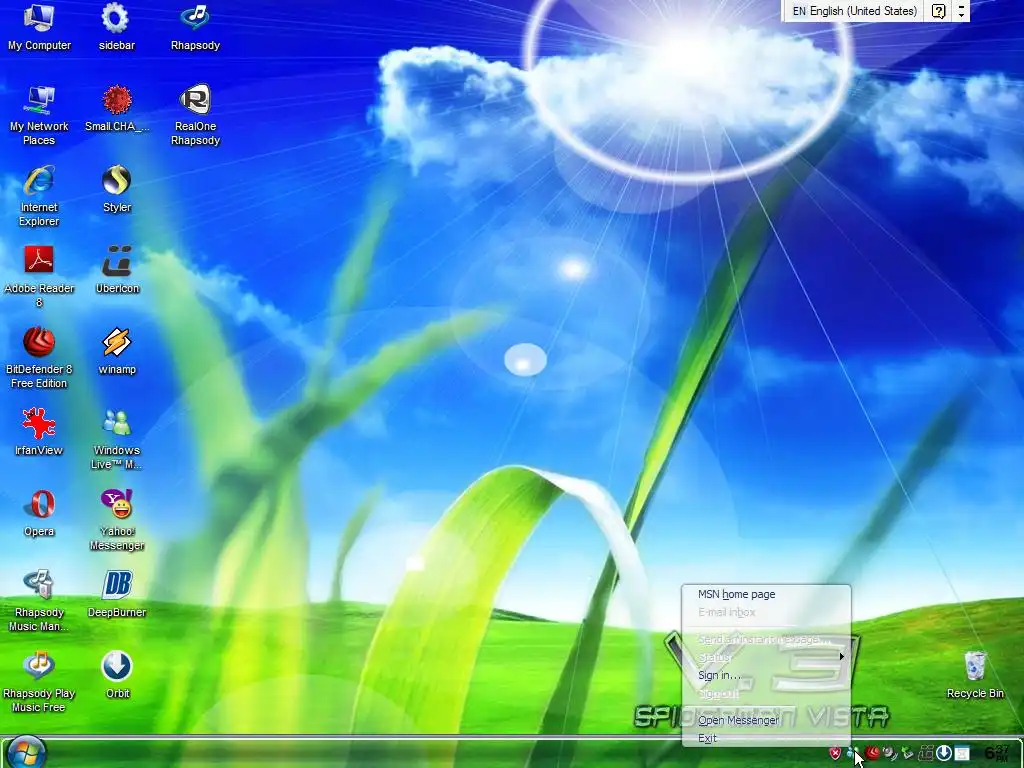Select the Styler desktop icon

coord(117,189)
